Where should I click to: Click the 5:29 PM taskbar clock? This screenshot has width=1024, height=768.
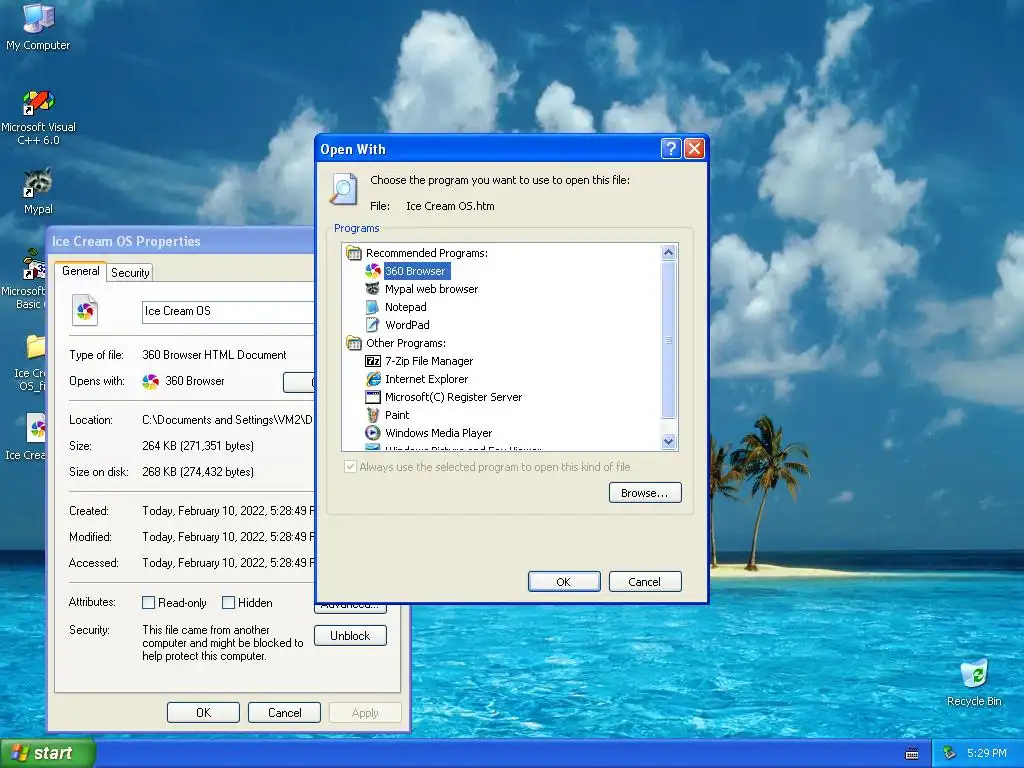click(x=986, y=753)
